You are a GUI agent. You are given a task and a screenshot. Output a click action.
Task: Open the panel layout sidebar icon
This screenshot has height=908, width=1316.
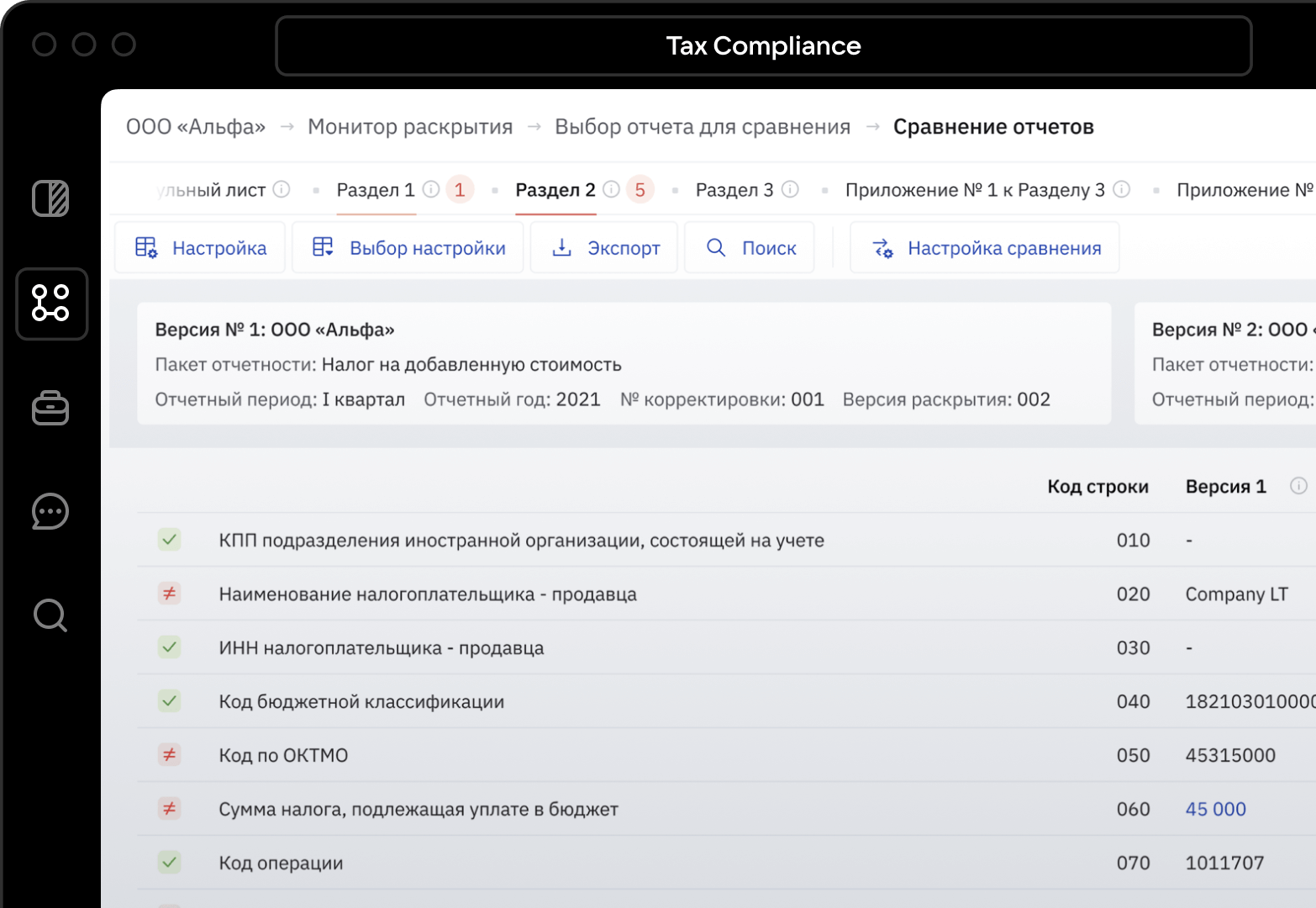pyautogui.click(x=50, y=199)
